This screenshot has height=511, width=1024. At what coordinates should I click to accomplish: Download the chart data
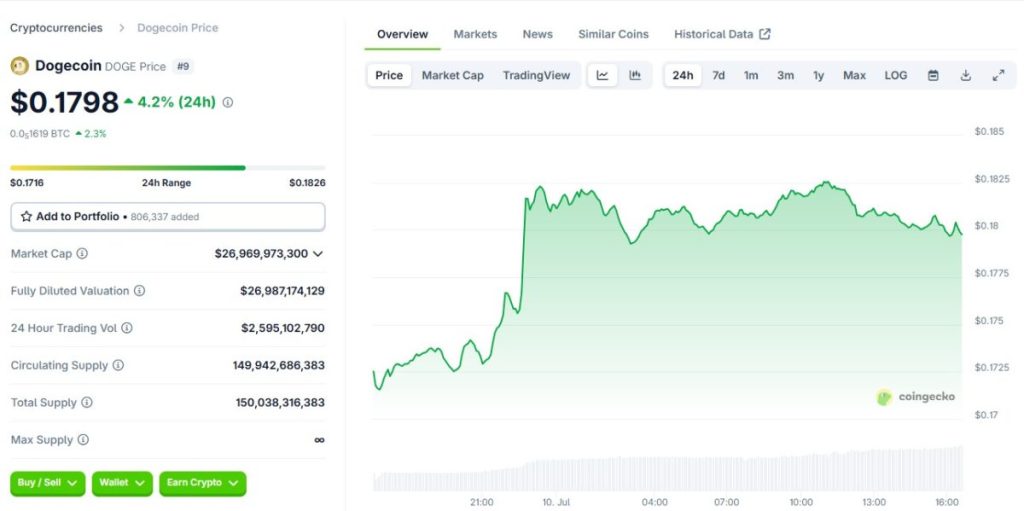965,75
